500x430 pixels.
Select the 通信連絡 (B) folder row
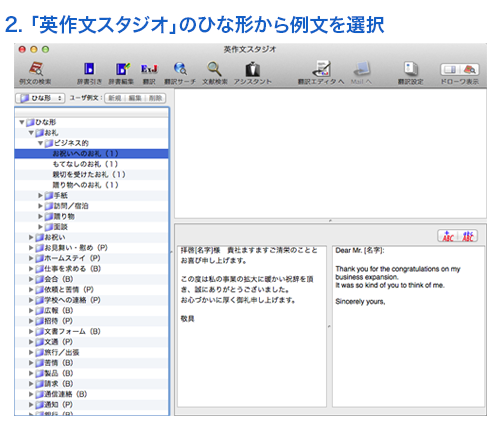[x=92, y=394]
